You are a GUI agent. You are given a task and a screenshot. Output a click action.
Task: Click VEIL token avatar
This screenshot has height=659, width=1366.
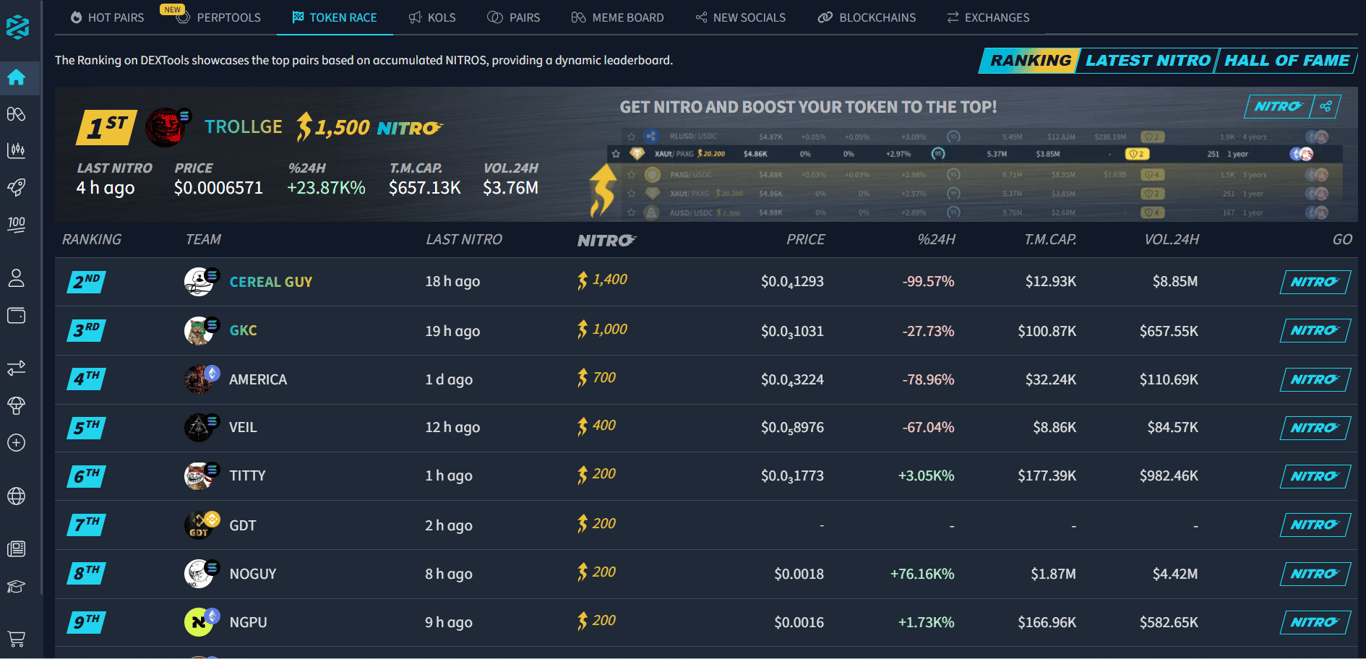point(199,427)
